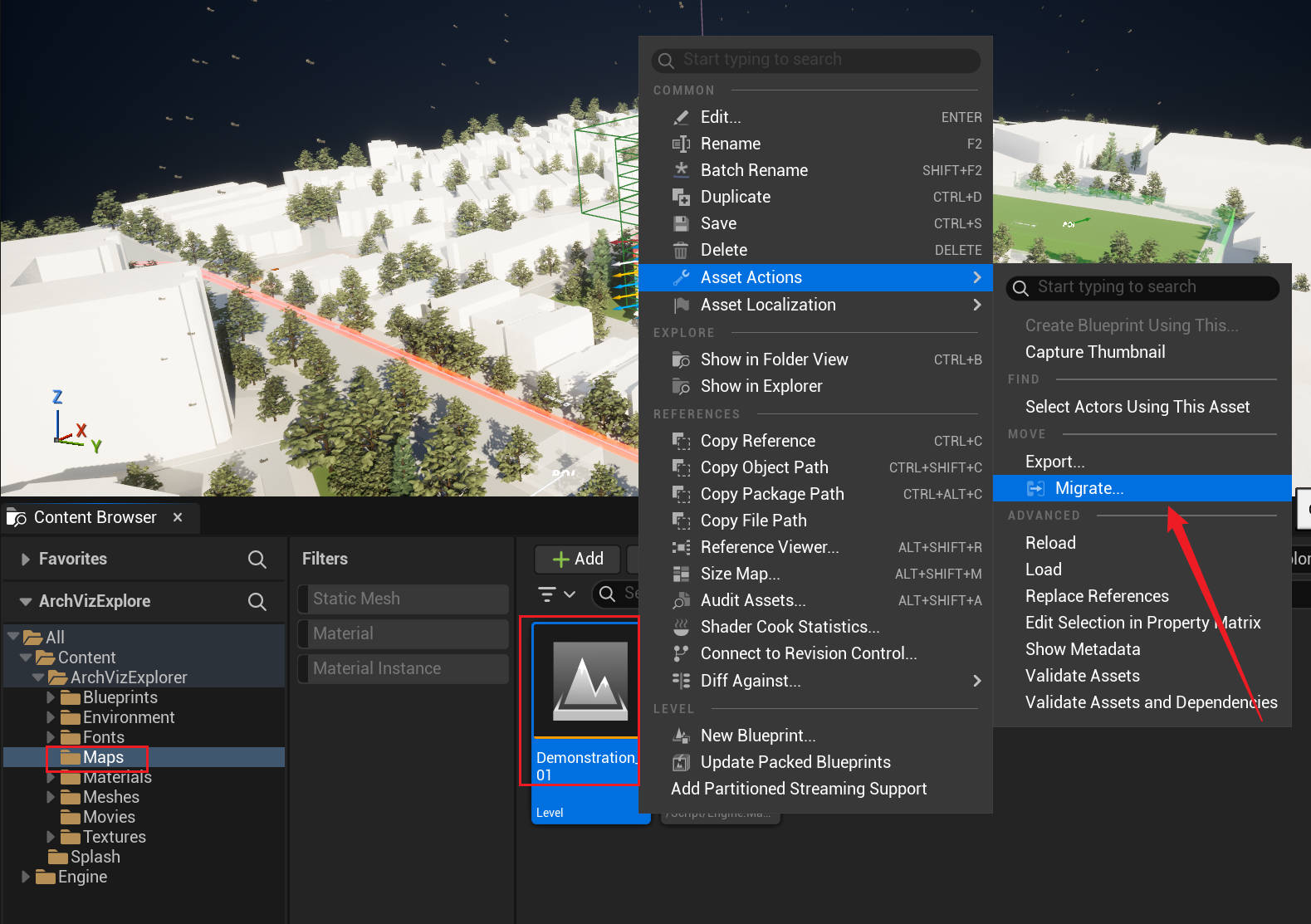Click the Rename icon in context menu

click(681, 144)
